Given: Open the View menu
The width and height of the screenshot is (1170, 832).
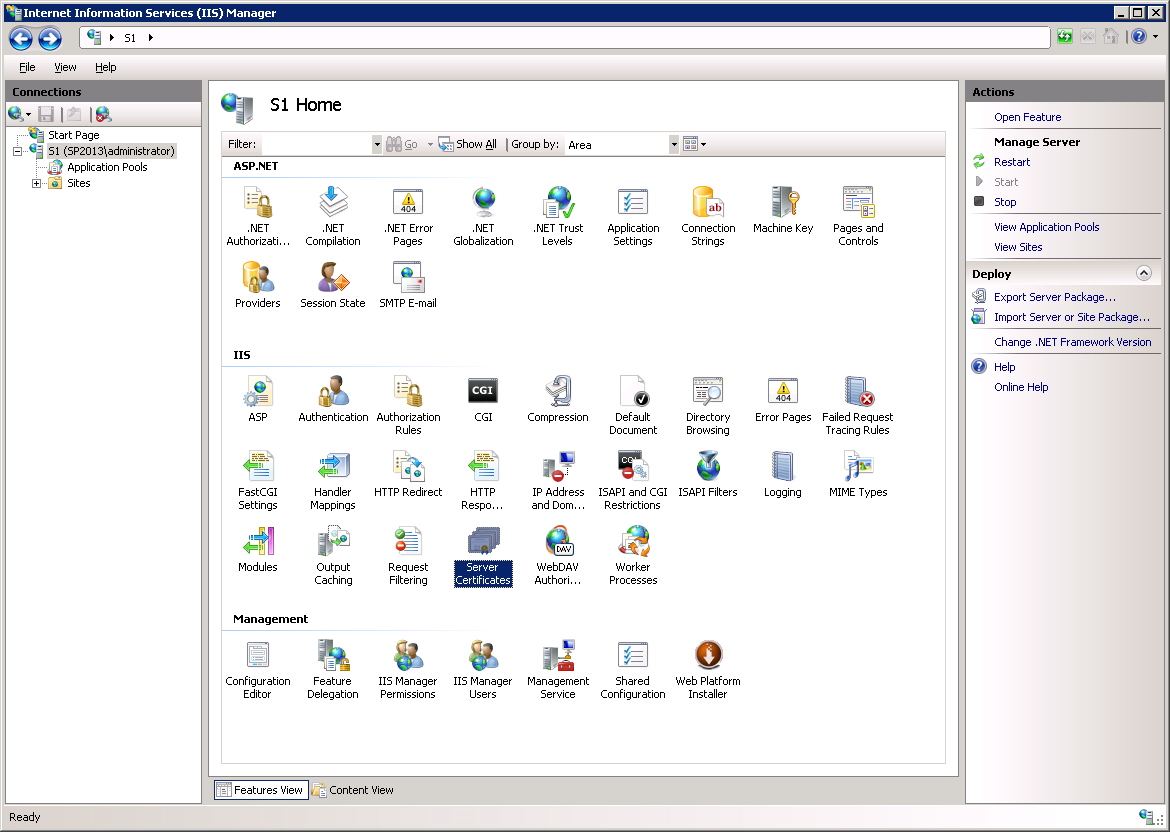Looking at the screenshot, I should click(64, 67).
